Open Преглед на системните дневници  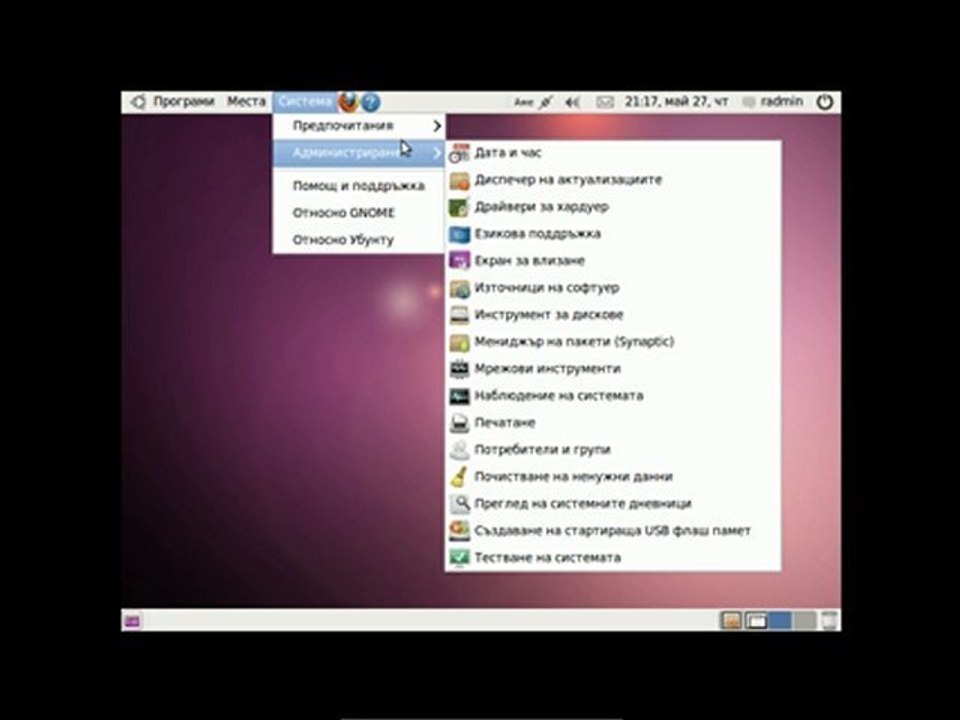(613, 503)
